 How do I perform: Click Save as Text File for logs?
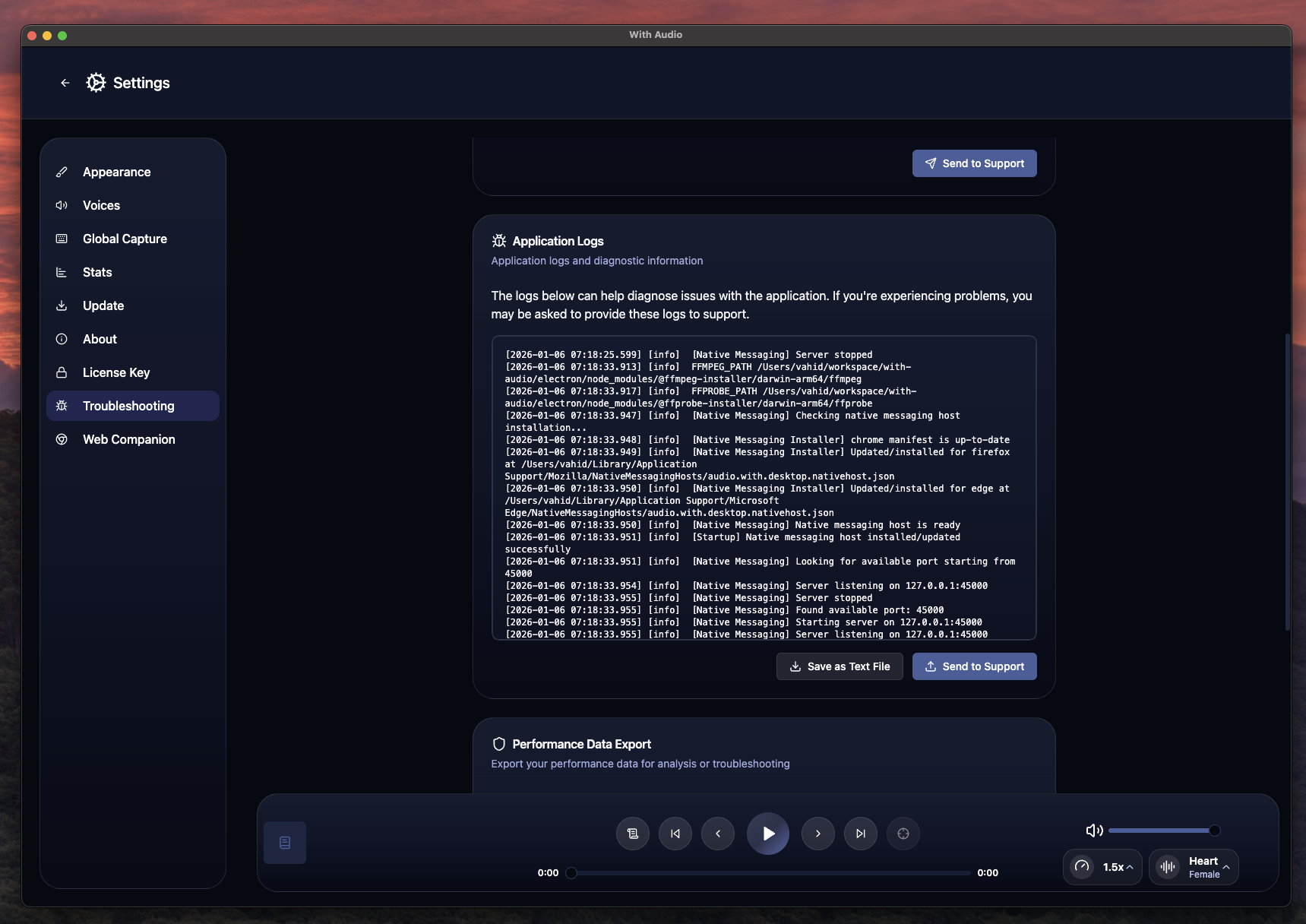[x=839, y=666]
